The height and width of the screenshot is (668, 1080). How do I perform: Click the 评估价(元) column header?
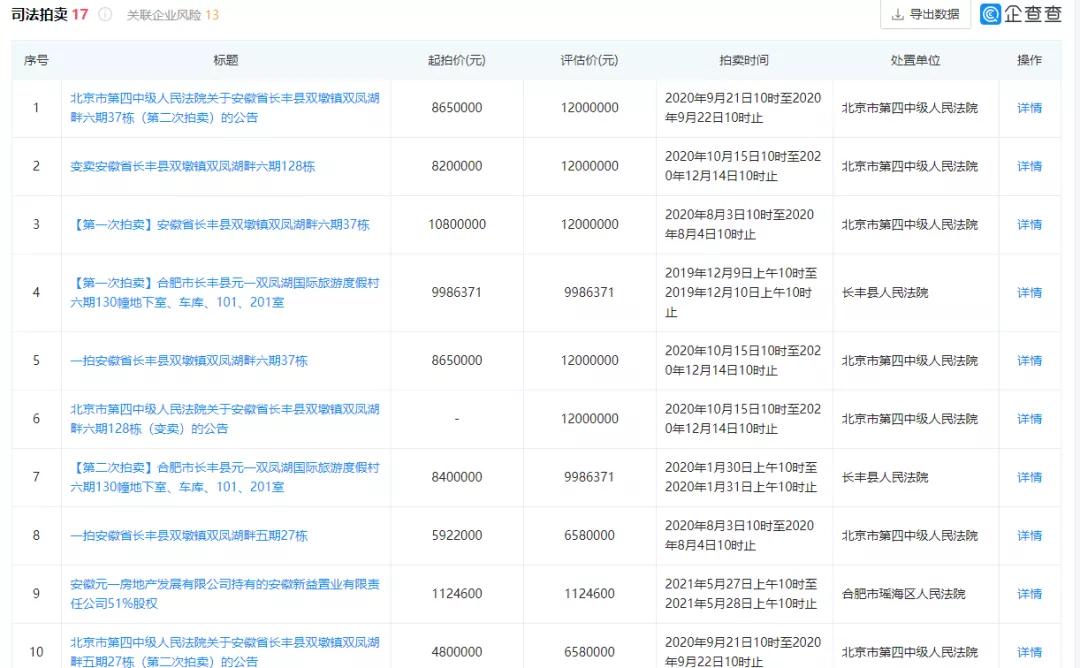pyautogui.click(x=591, y=59)
